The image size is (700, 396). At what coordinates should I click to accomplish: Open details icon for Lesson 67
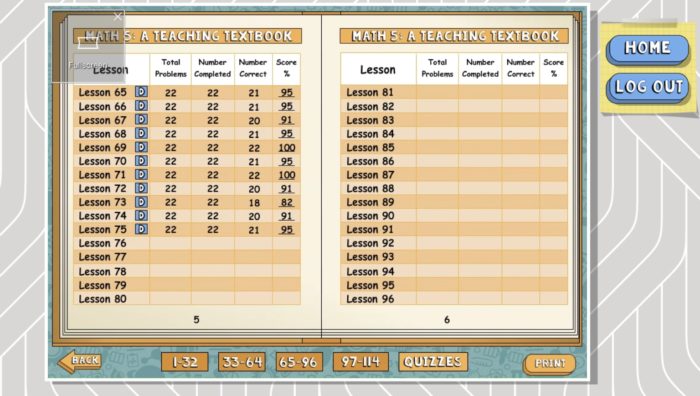click(x=141, y=120)
